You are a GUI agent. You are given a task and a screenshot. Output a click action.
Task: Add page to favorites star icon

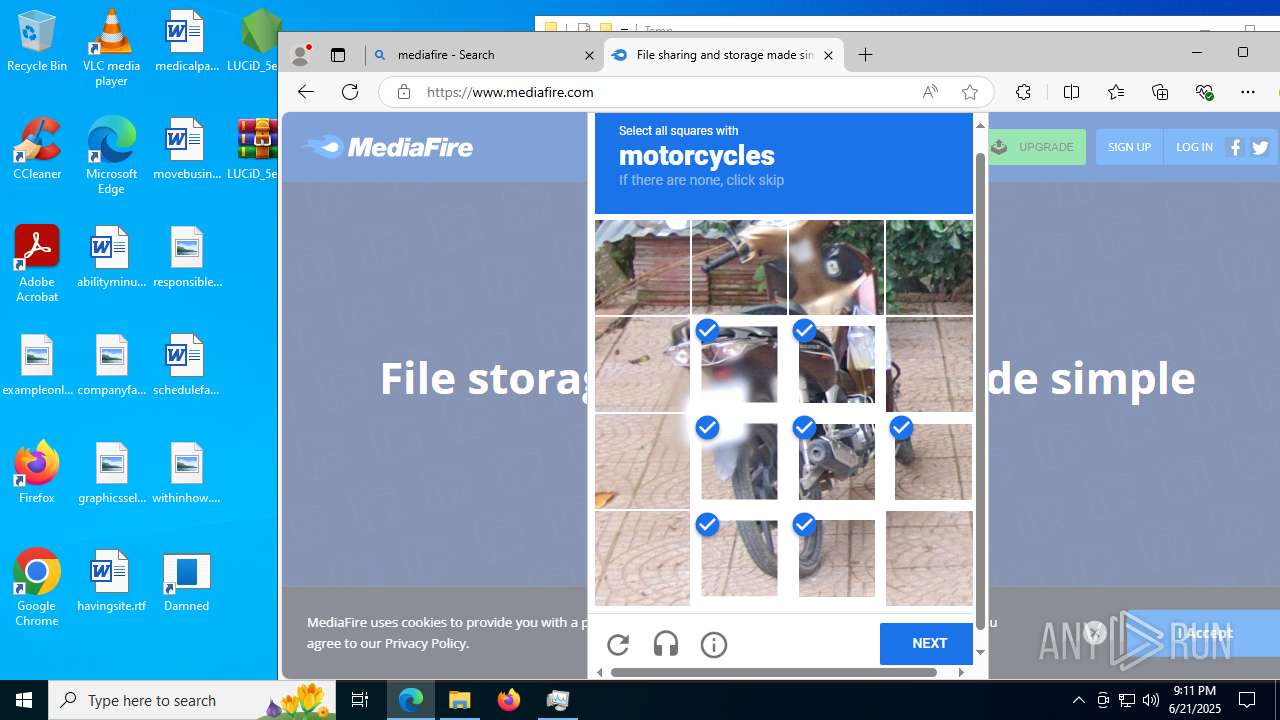click(x=969, y=92)
